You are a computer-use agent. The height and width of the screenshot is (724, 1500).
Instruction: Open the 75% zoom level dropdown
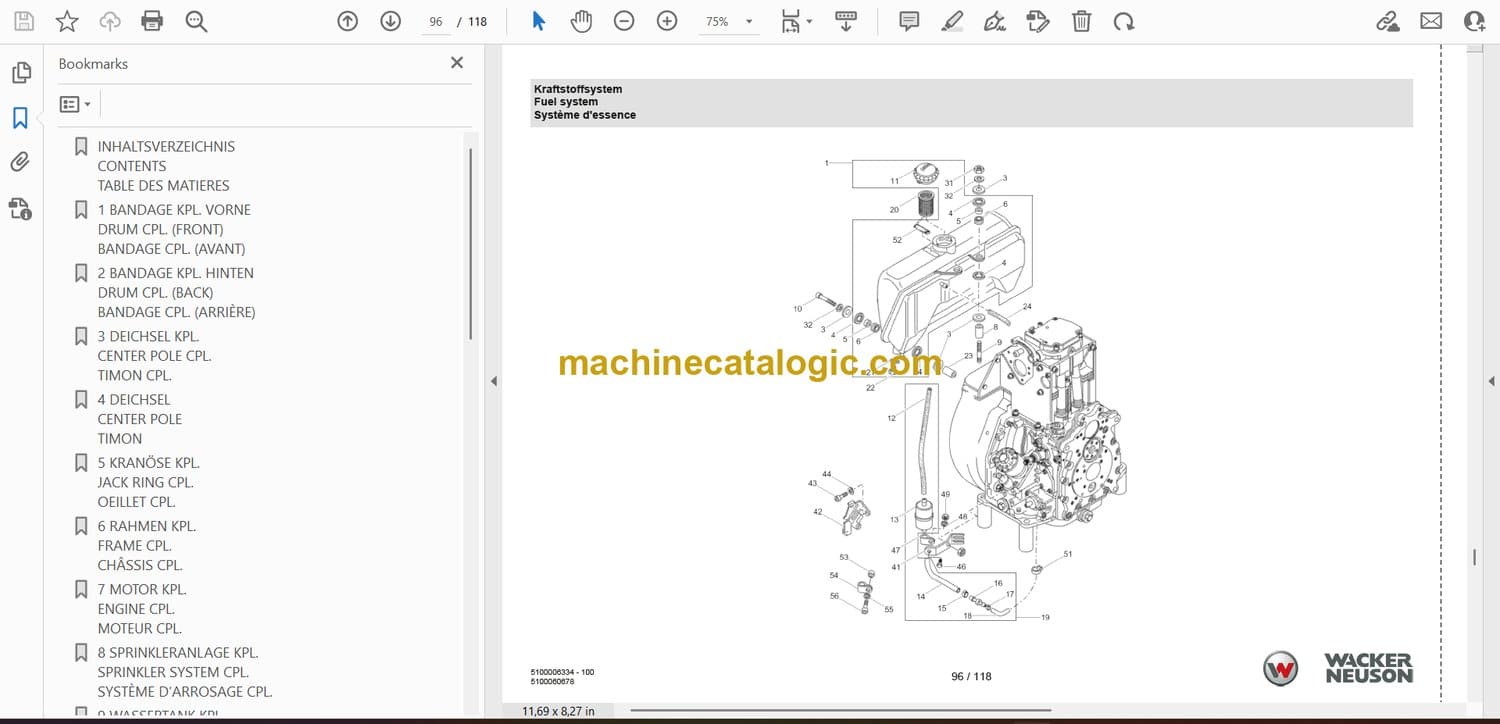748,21
